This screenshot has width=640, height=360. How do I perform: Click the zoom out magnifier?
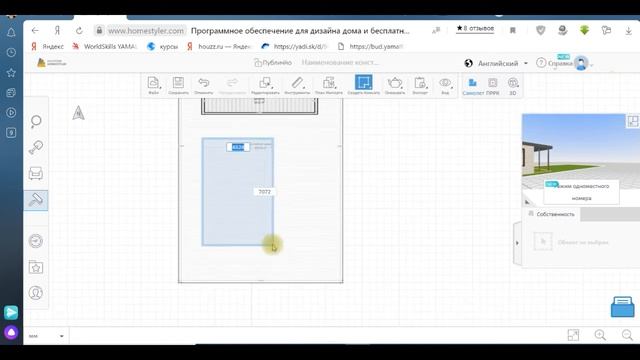coord(627,335)
